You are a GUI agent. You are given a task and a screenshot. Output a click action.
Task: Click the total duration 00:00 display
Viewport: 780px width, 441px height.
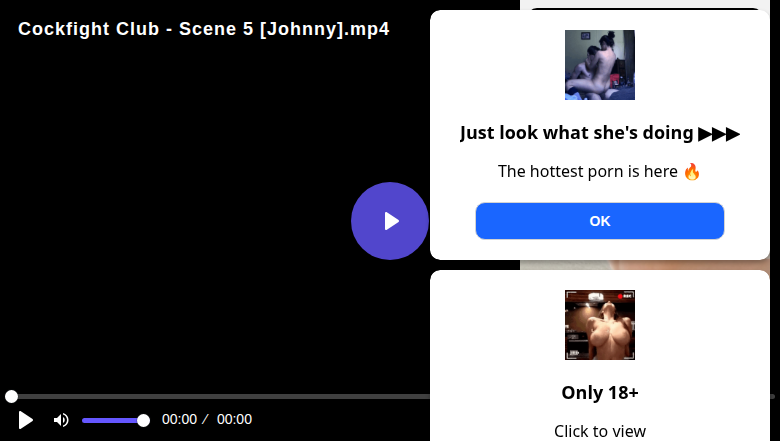point(234,420)
